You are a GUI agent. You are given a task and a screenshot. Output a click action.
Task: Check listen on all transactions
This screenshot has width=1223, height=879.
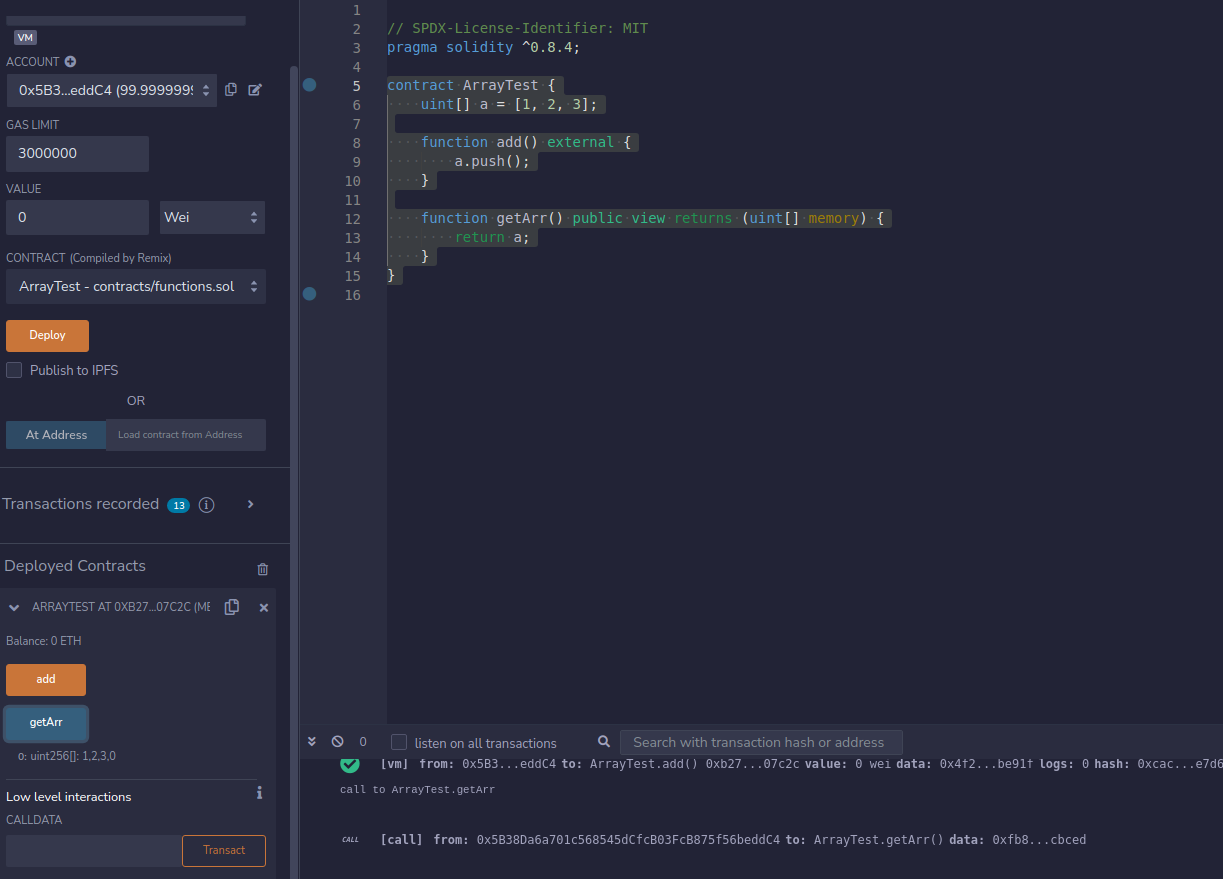398,742
